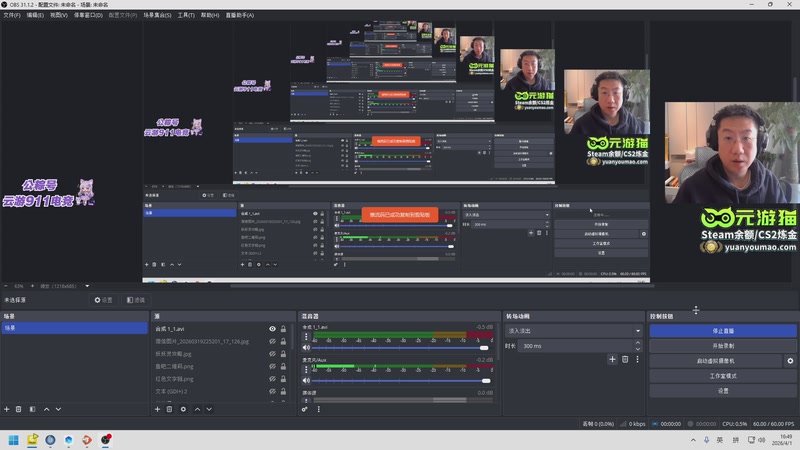Image resolution: width=800 pixels, height=450 pixels.
Task: Open OBS Studio from the Windows taskbar
Action: tap(106, 440)
